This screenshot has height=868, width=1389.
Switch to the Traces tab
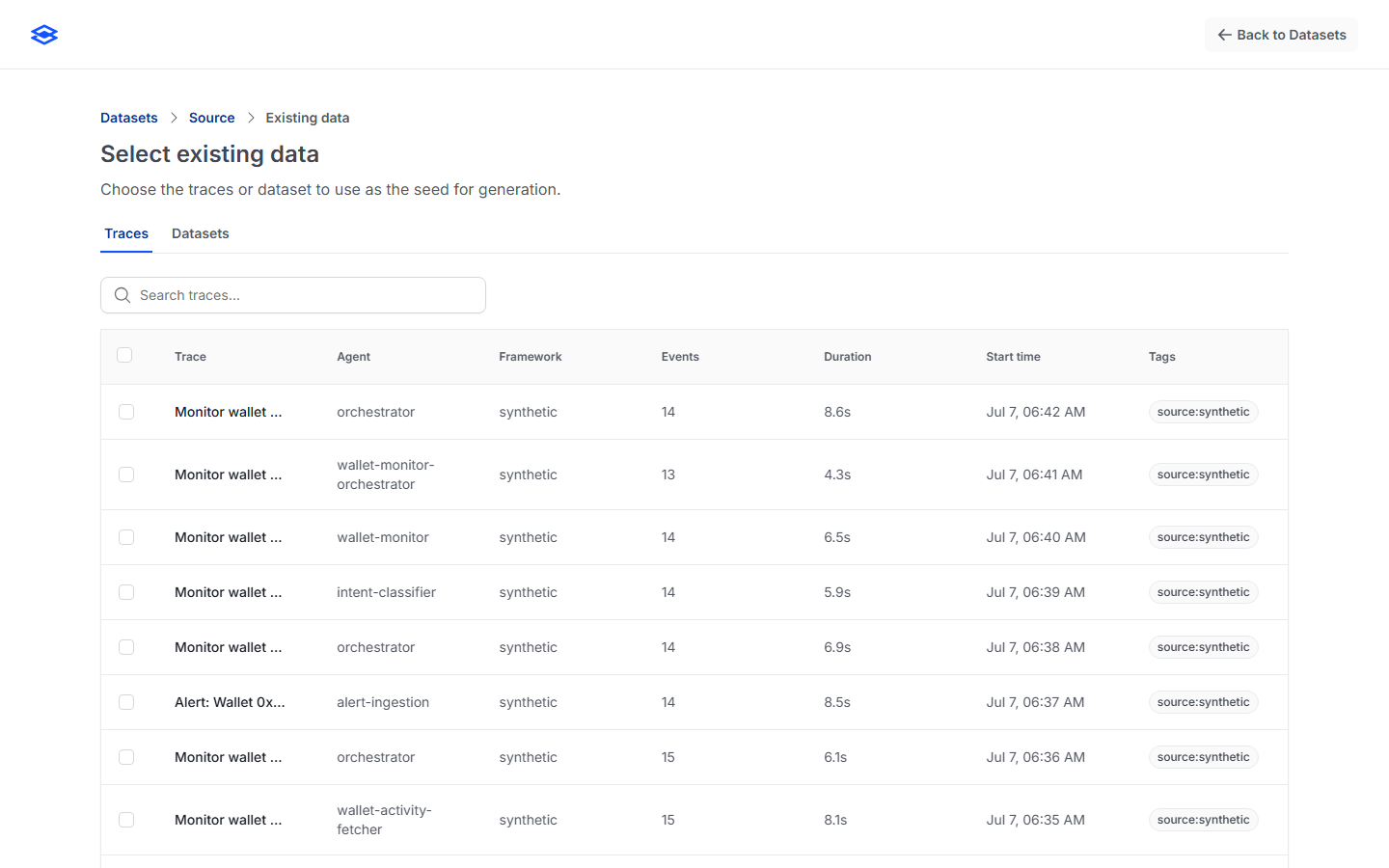pos(126,233)
